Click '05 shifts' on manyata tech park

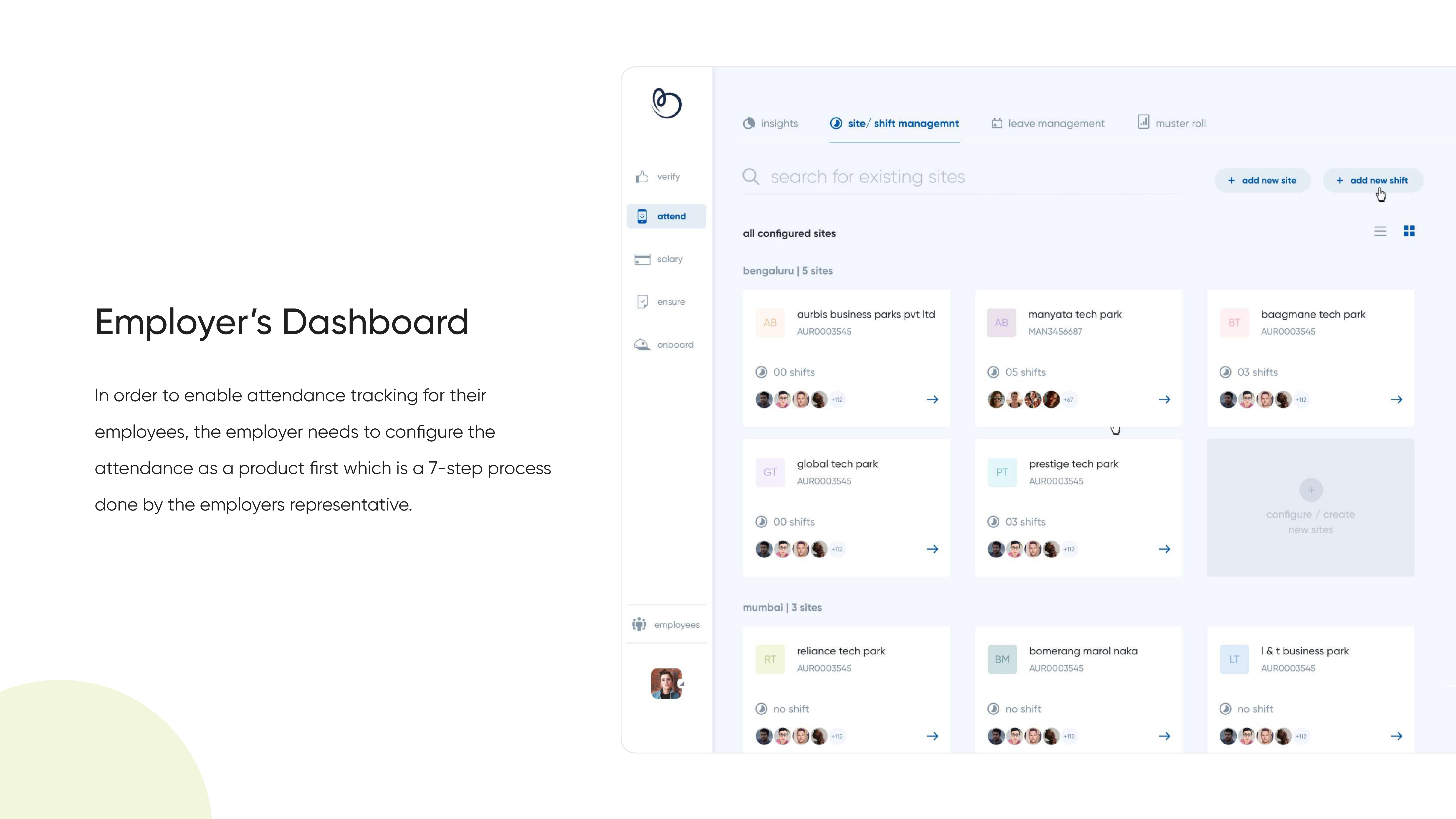[x=1017, y=372]
